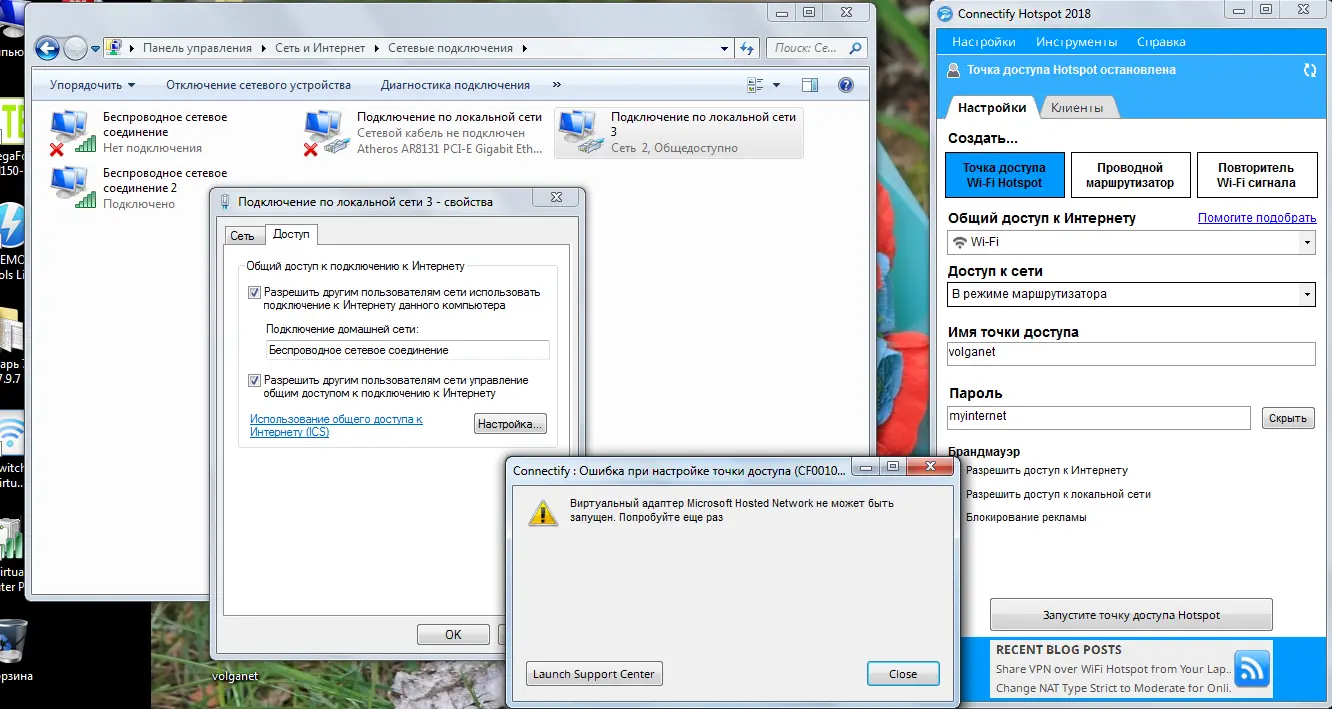Click the Help question mark icon in Explorer toolbar
Viewport: 1332px width, 709px height.
point(845,84)
